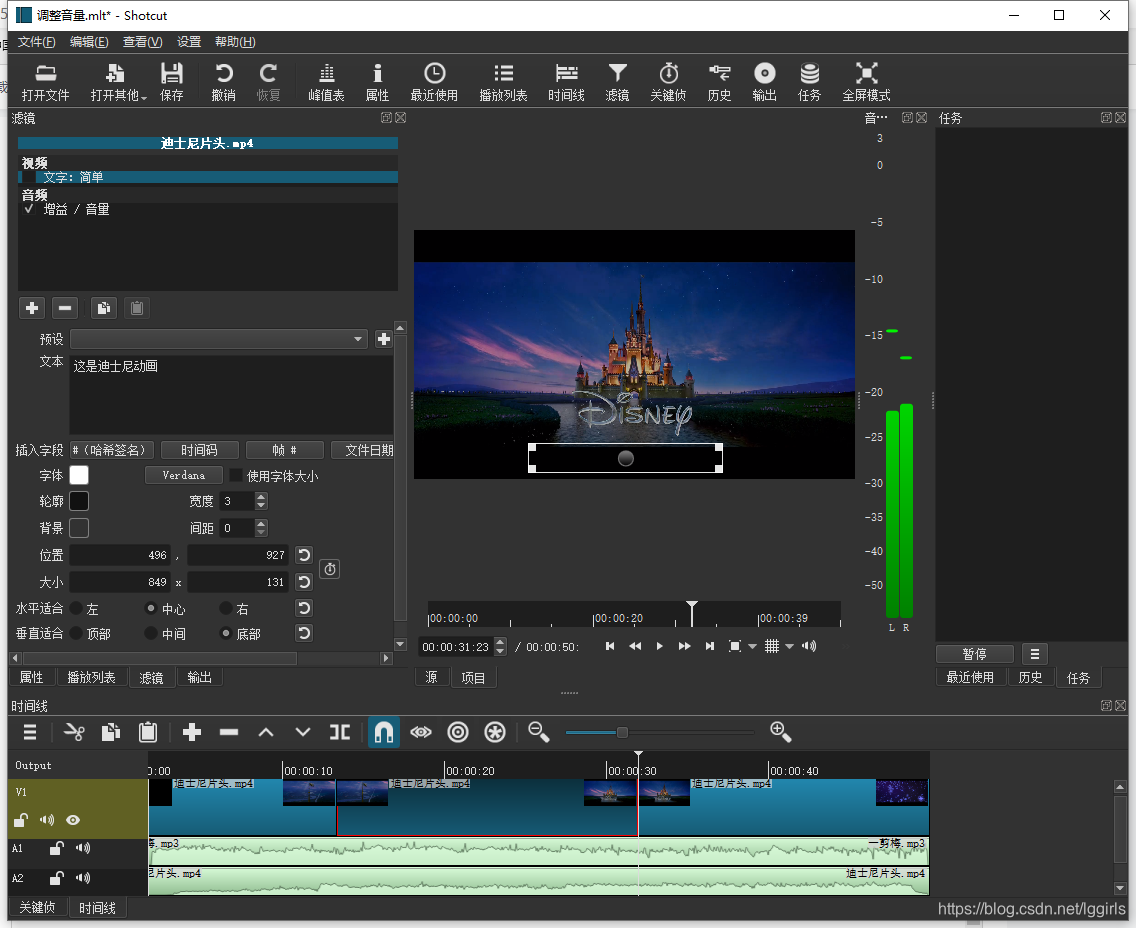The image size is (1136, 928).
Task: Pick black 轮廓 outline color swatch
Action: [x=79, y=501]
